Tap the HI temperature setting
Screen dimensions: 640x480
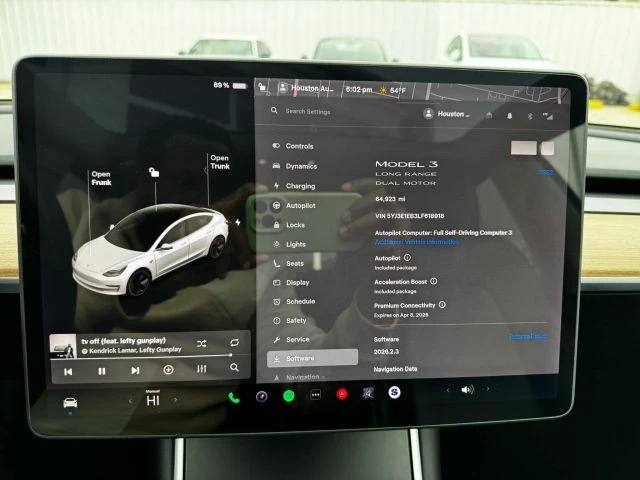point(153,400)
